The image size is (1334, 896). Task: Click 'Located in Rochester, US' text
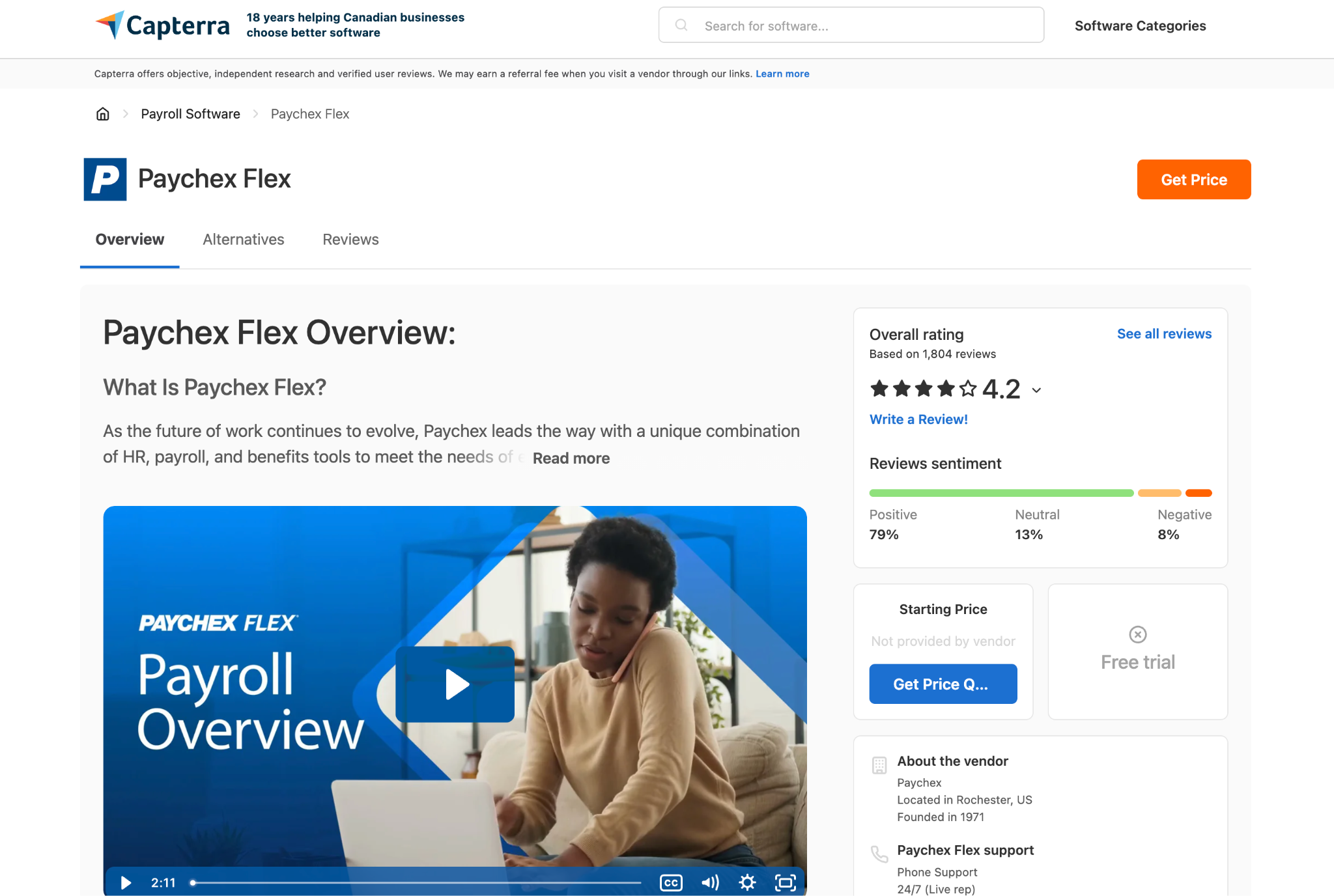(x=965, y=800)
